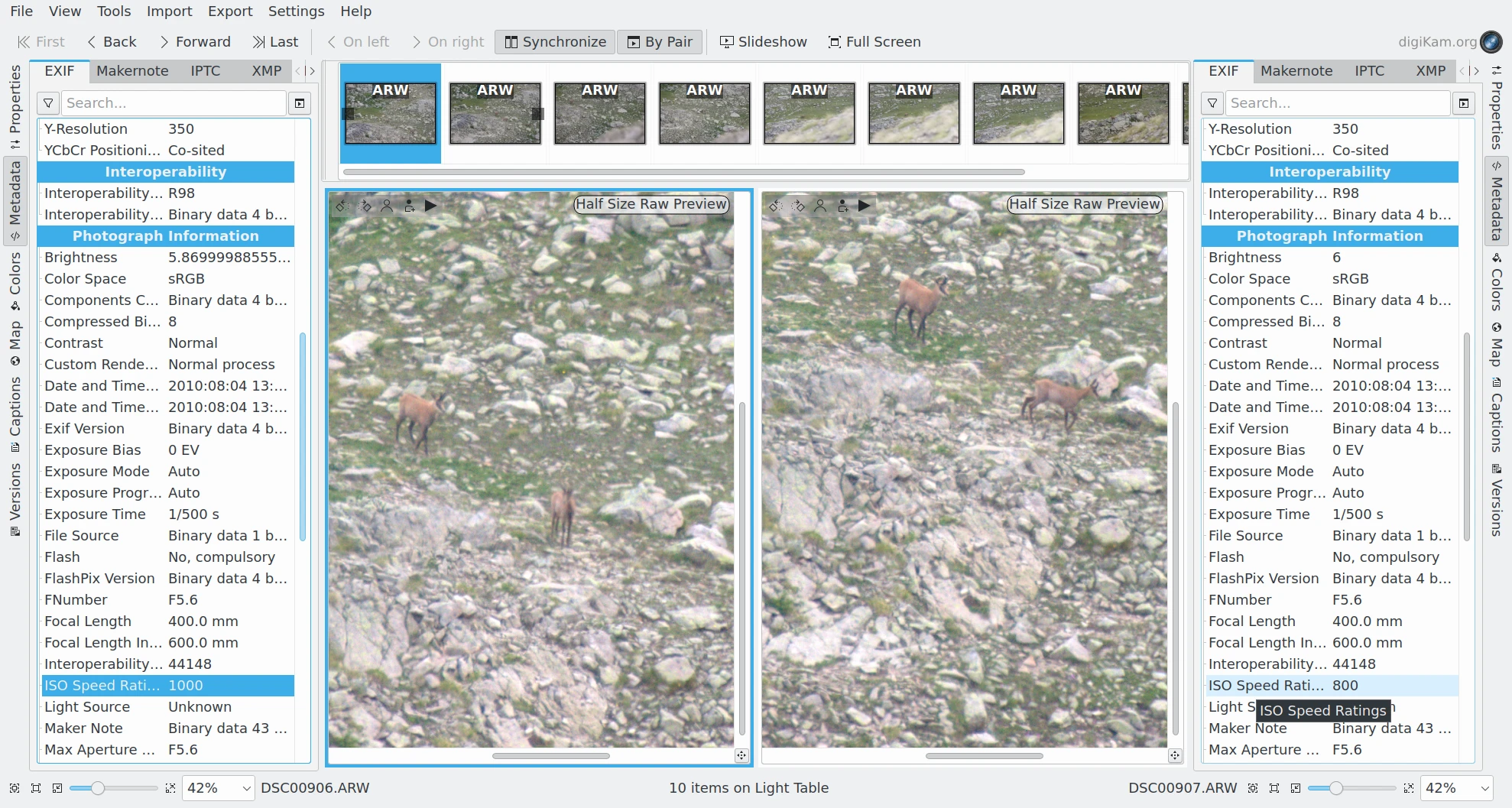Select the third ARW thumbnail in filmstrip
Image resolution: width=1512 pixels, height=808 pixels.
pos(600,114)
